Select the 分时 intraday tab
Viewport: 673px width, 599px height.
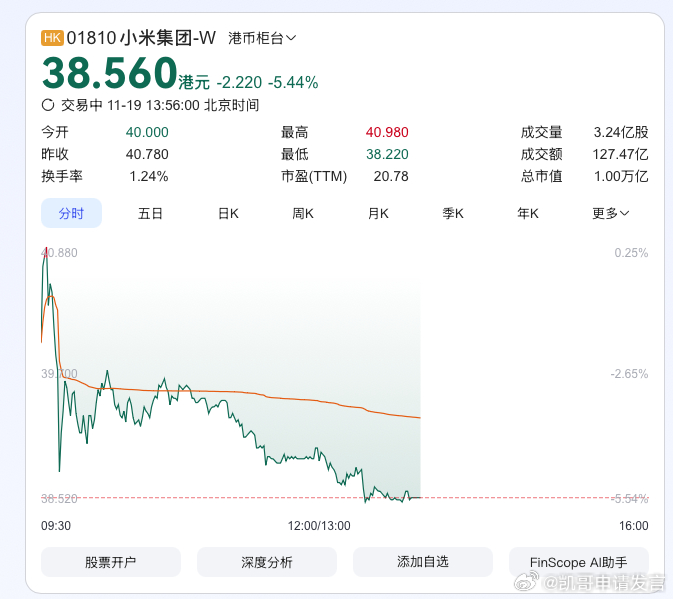click(x=71, y=213)
